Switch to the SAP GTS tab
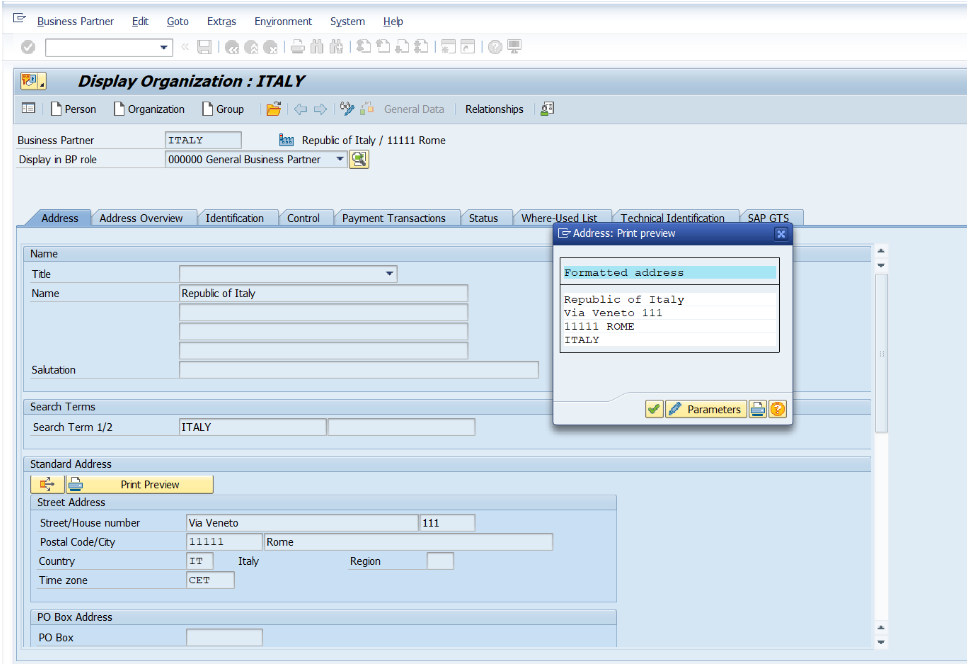 [769, 218]
